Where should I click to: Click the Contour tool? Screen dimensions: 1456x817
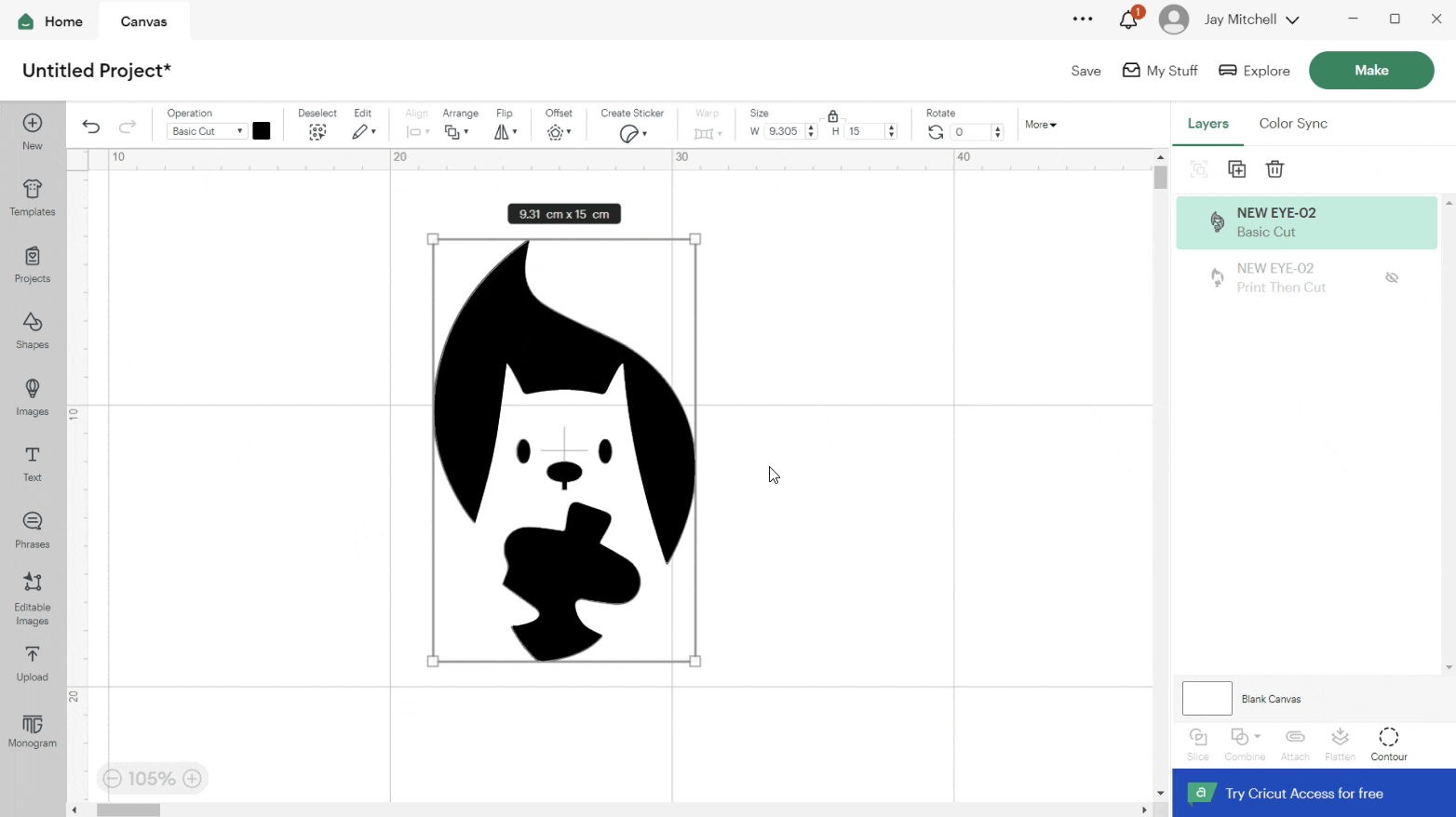1388,743
